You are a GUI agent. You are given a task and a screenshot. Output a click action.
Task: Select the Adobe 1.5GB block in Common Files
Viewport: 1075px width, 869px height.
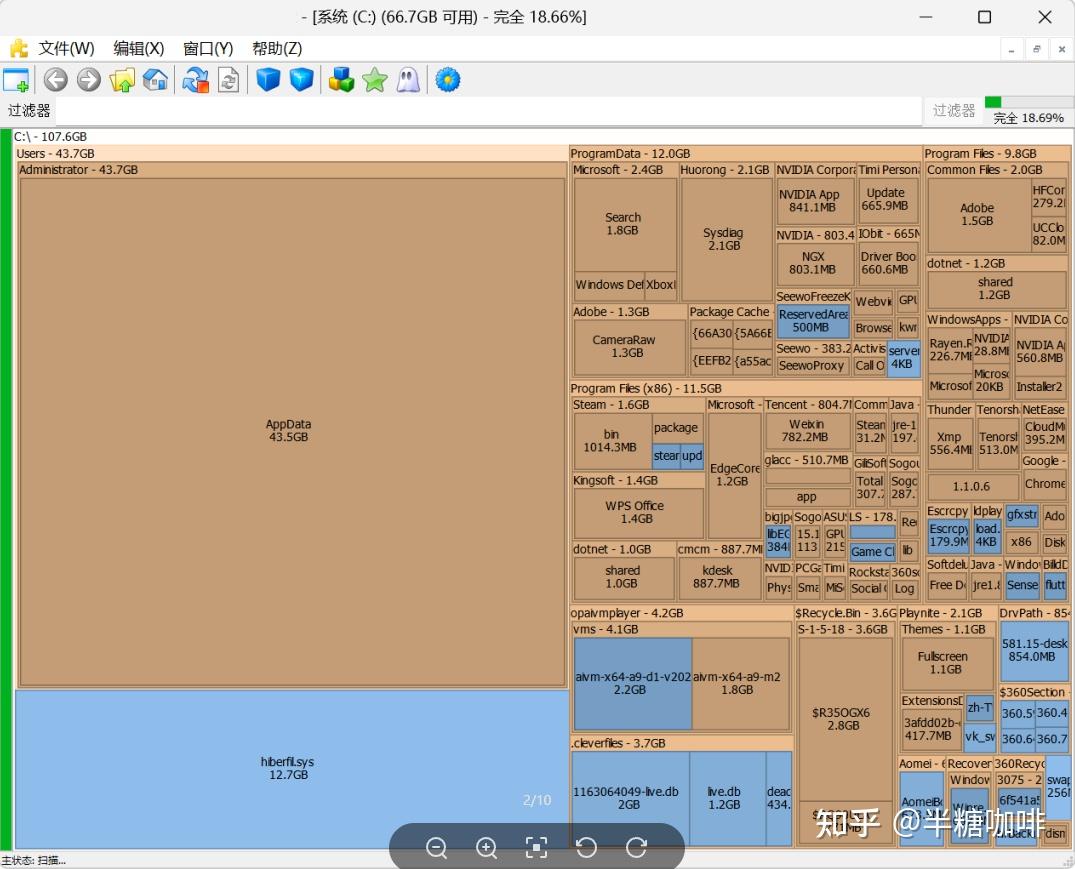[x=978, y=215]
